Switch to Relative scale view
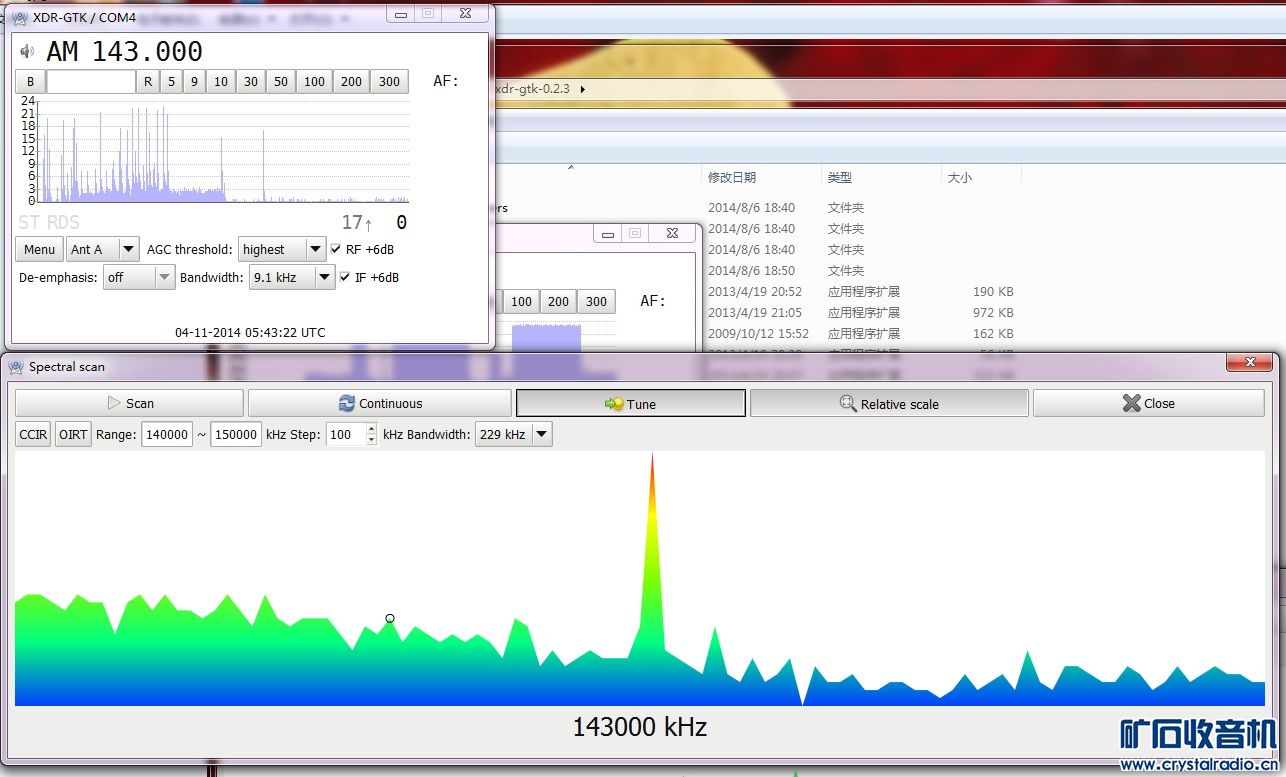Viewport: 1286px width, 777px height. pyautogui.click(x=888, y=403)
